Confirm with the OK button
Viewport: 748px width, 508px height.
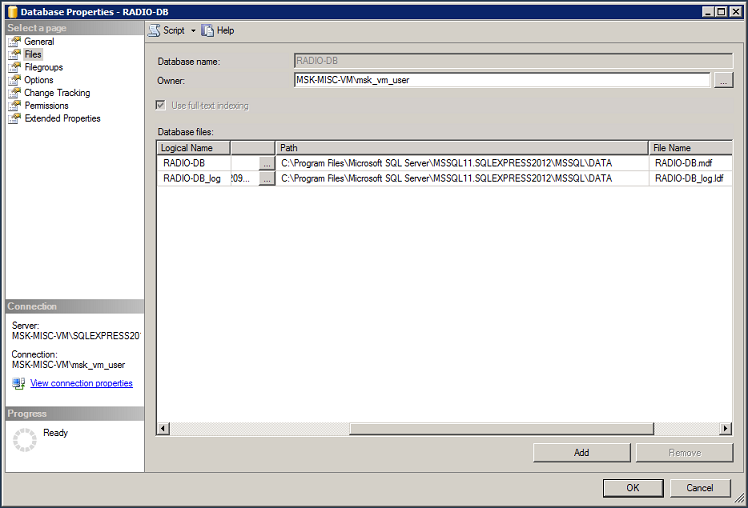[x=633, y=488]
